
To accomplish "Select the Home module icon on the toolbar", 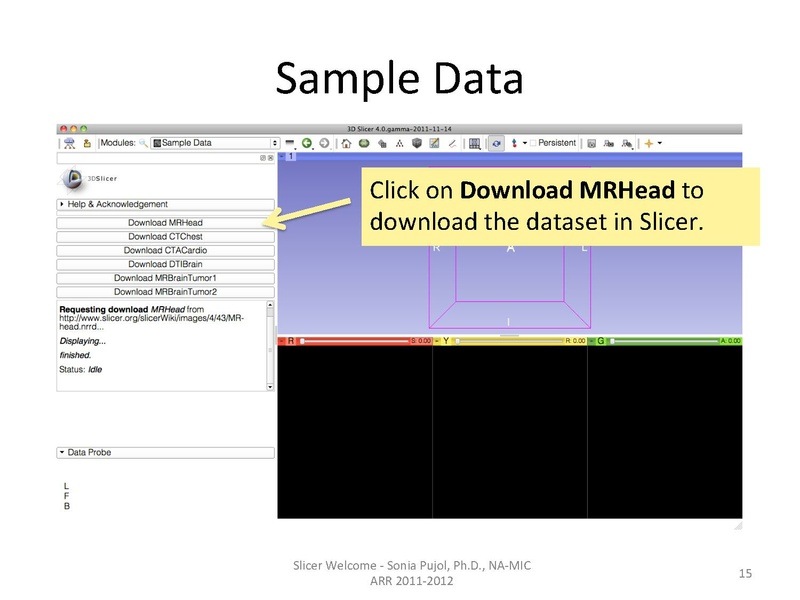I will [345, 143].
